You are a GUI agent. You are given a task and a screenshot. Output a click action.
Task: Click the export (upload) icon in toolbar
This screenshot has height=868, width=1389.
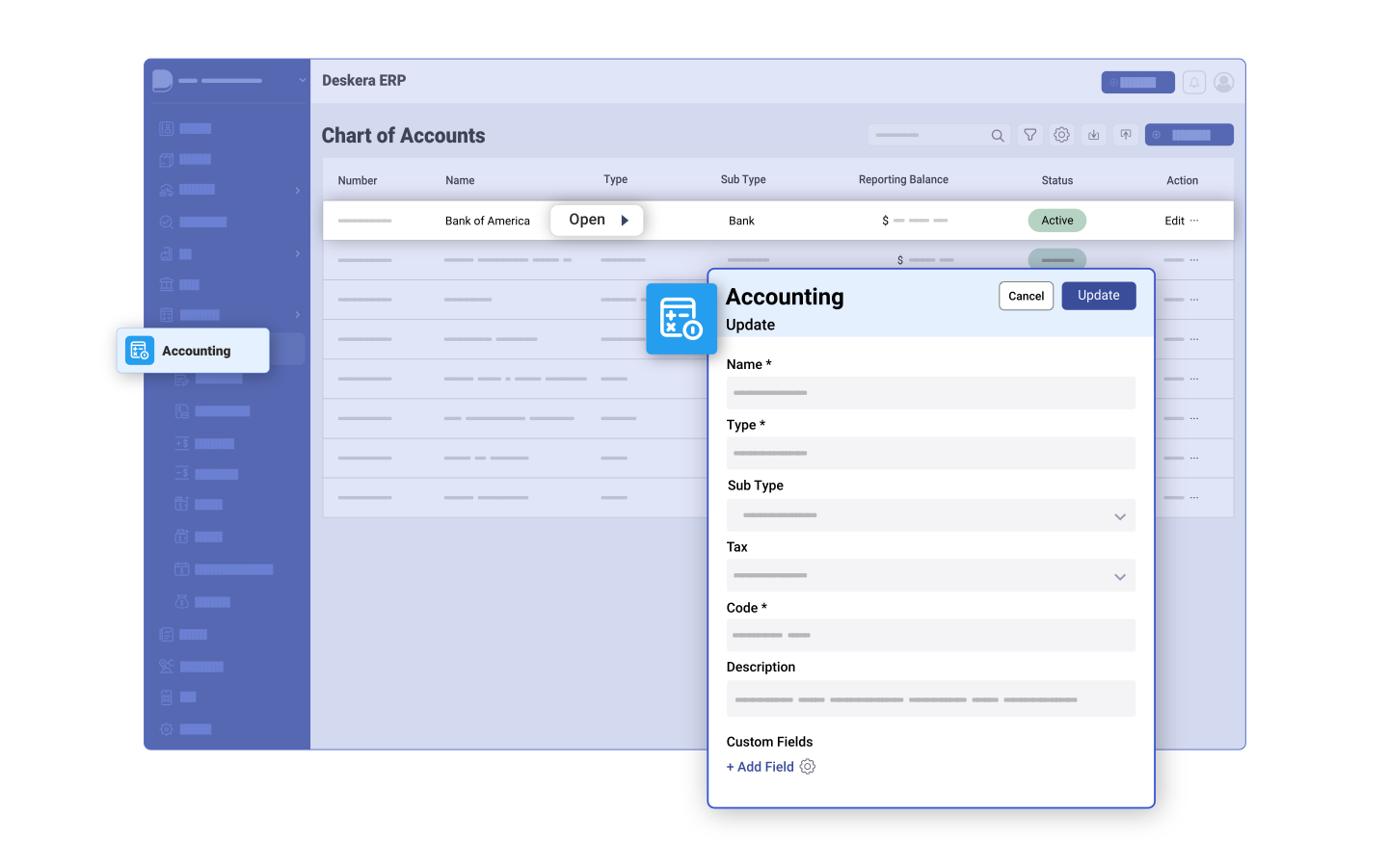point(1125,134)
